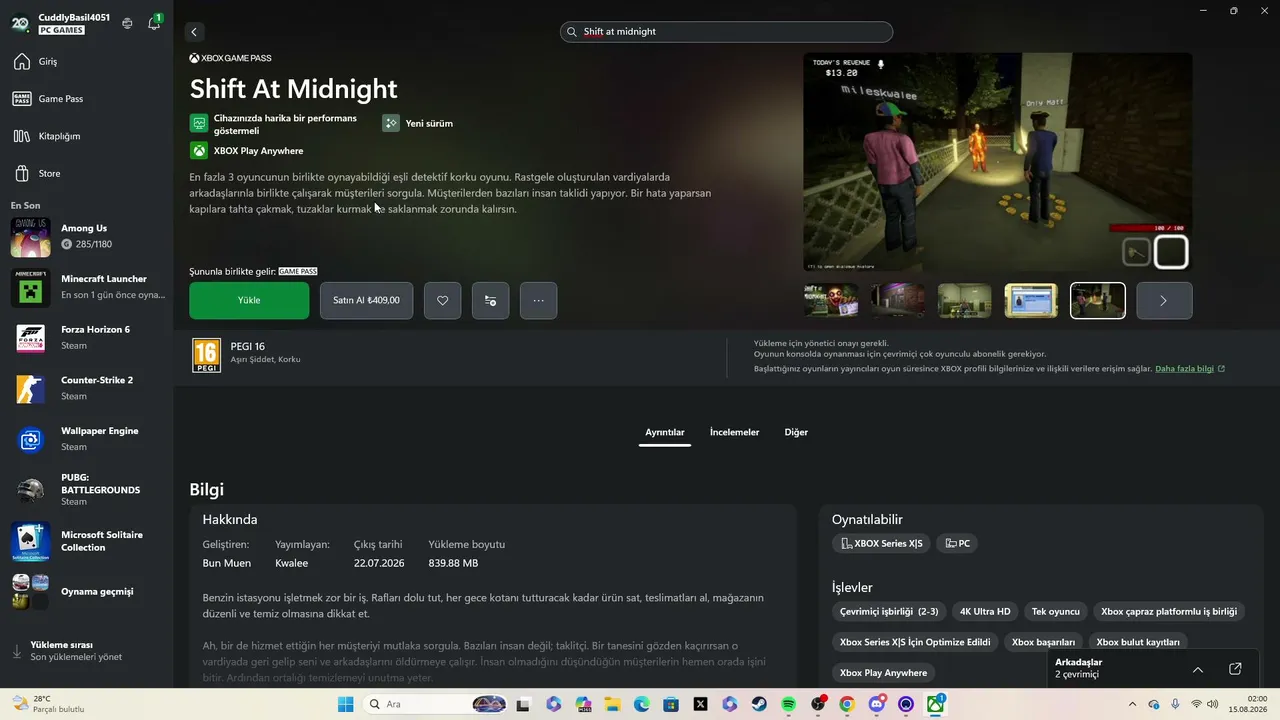Open the Daha fazla bilgi link
The width and height of the screenshot is (1280, 720).
[1190, 369]
